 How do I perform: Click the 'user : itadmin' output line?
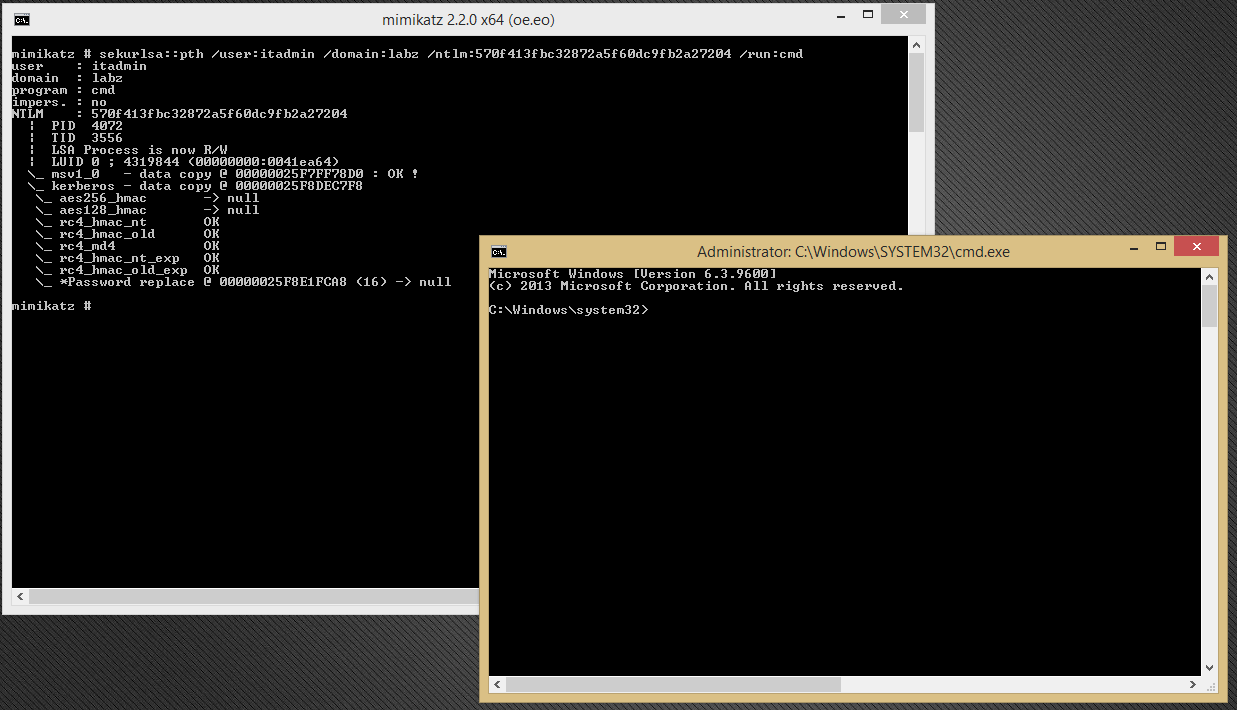(79, 66)
